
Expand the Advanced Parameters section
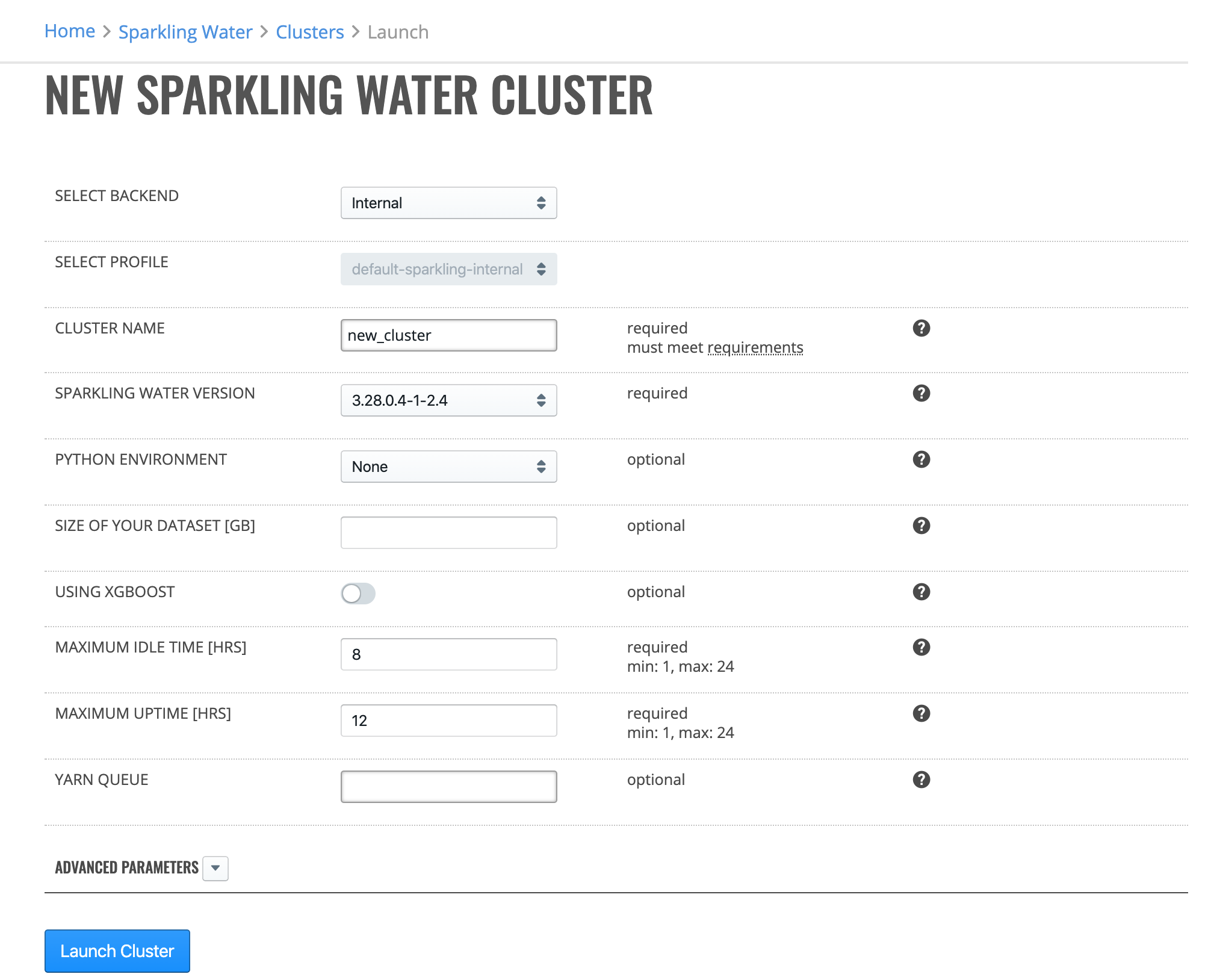pyautogui.click(x=215, y=868)
